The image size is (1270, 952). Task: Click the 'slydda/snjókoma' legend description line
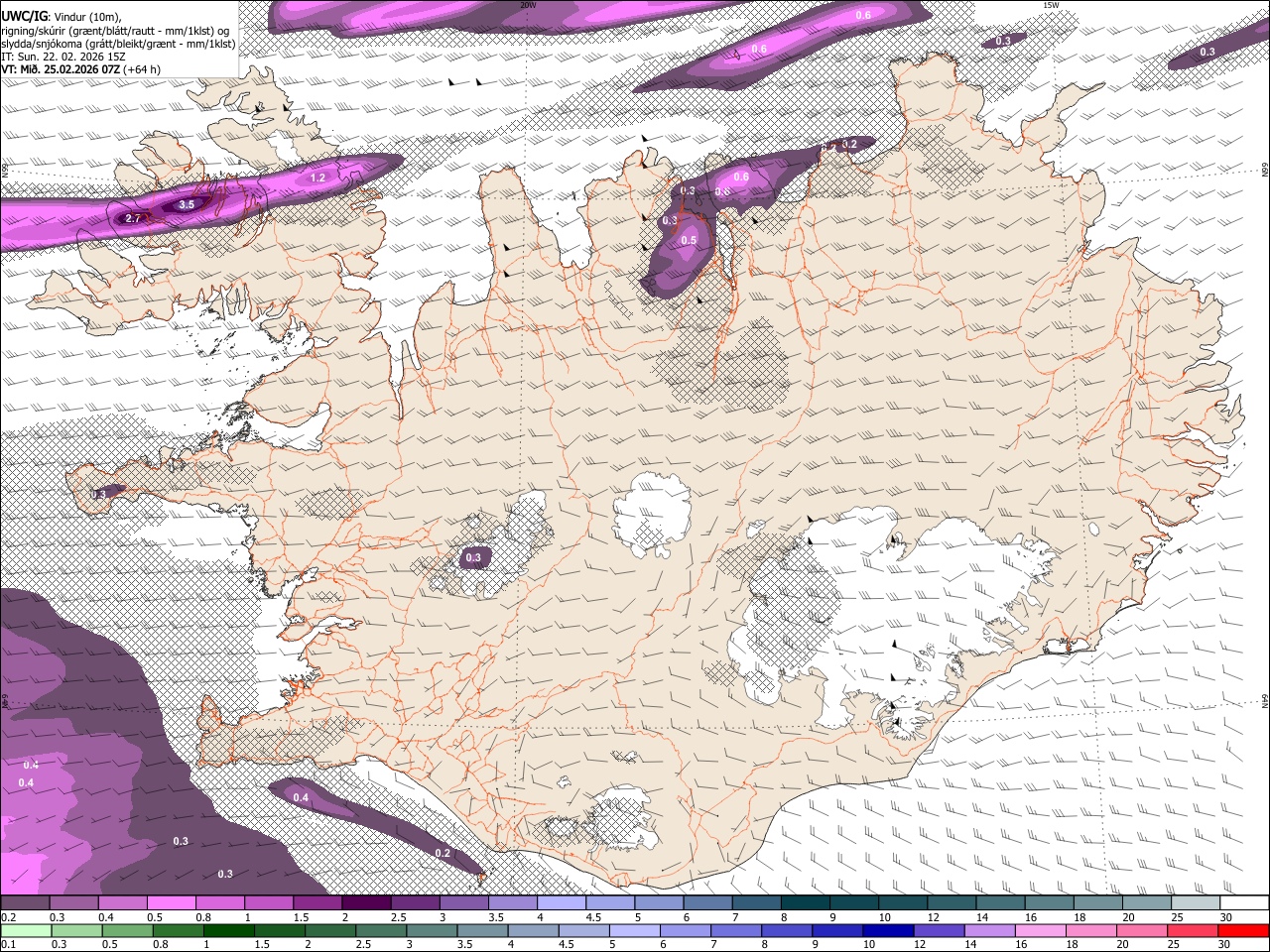coord(118,44)
